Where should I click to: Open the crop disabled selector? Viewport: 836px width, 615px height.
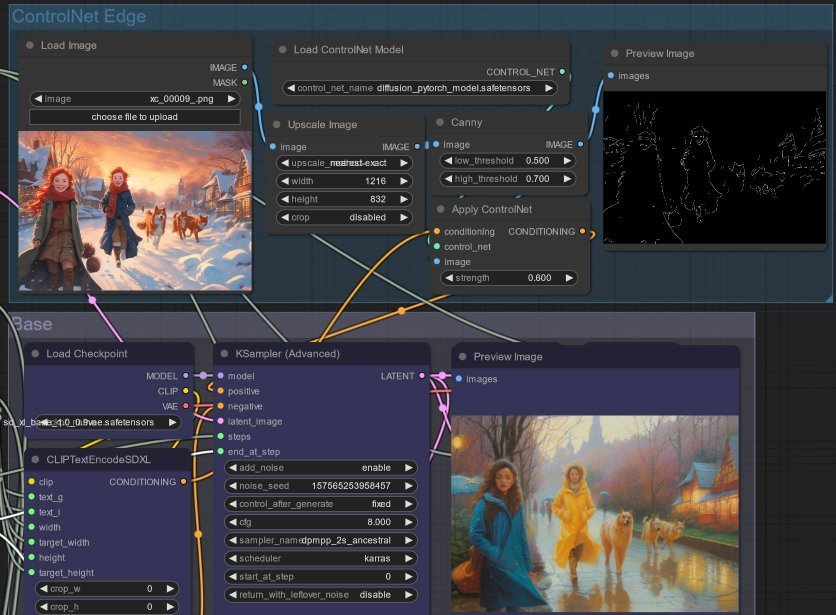(x=344, y=217)
